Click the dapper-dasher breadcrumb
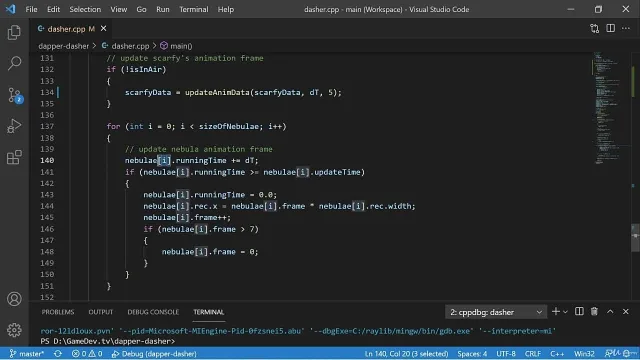This screenshot has width=640, height=360. (x=64, y=46)
